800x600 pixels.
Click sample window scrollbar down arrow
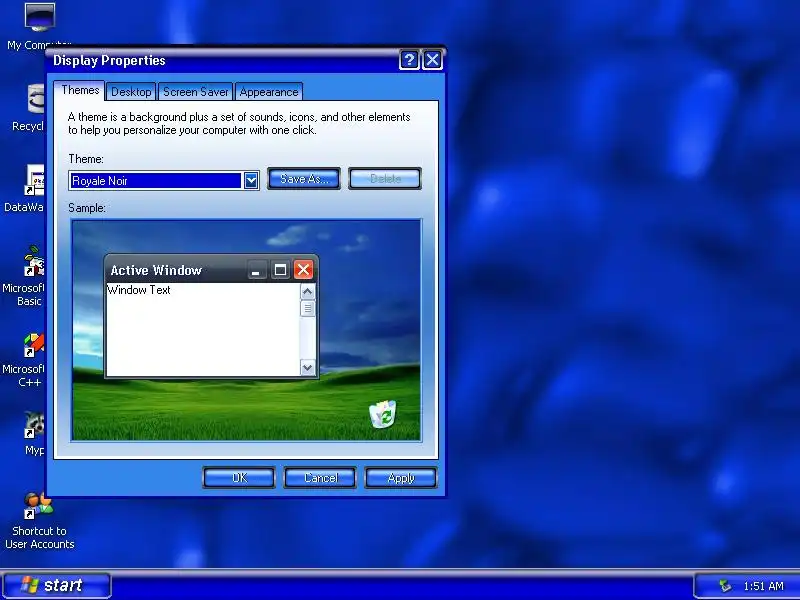[307, 367]
